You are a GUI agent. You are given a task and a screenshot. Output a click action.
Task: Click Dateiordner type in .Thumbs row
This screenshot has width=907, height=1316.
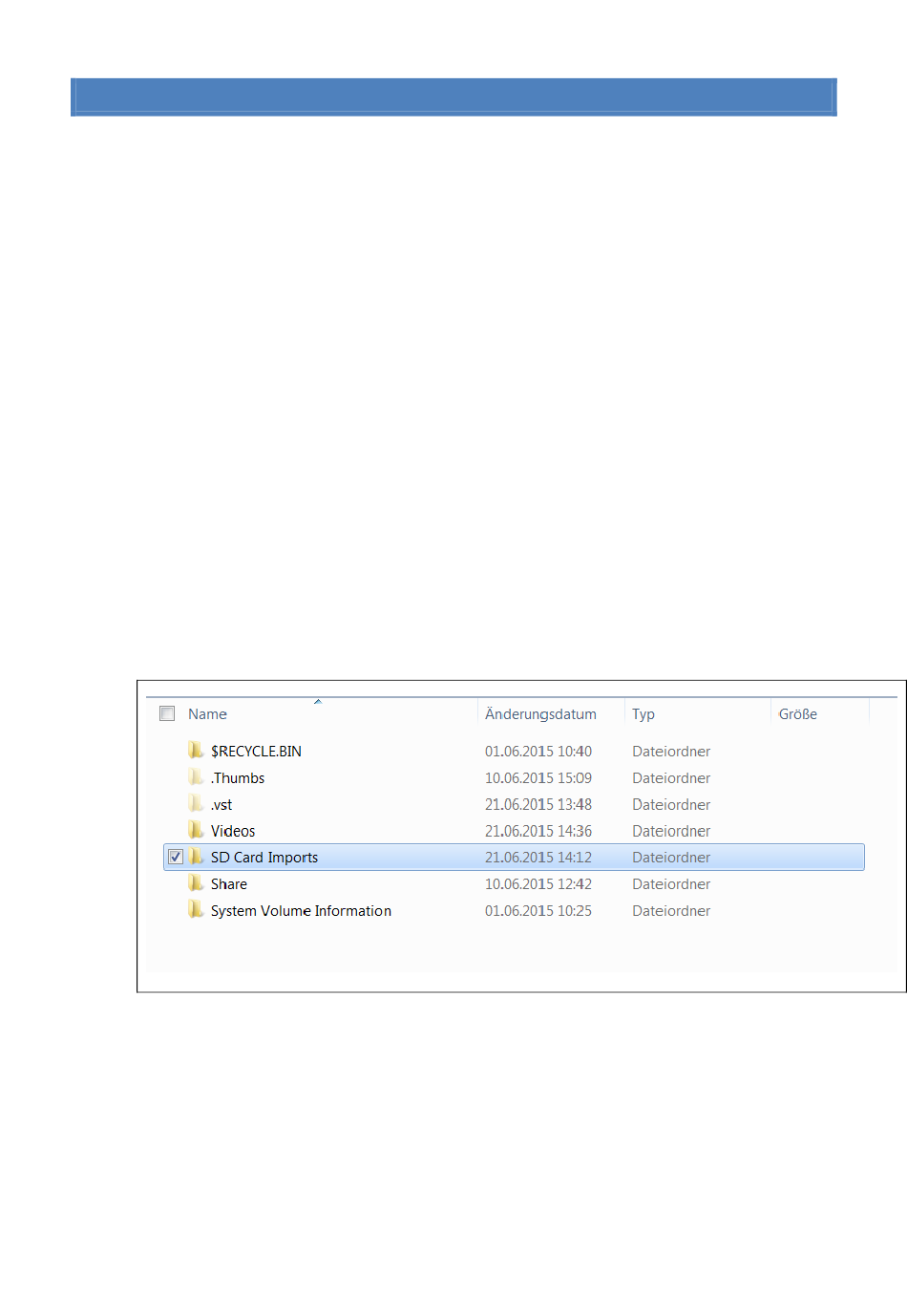point(671,778)
